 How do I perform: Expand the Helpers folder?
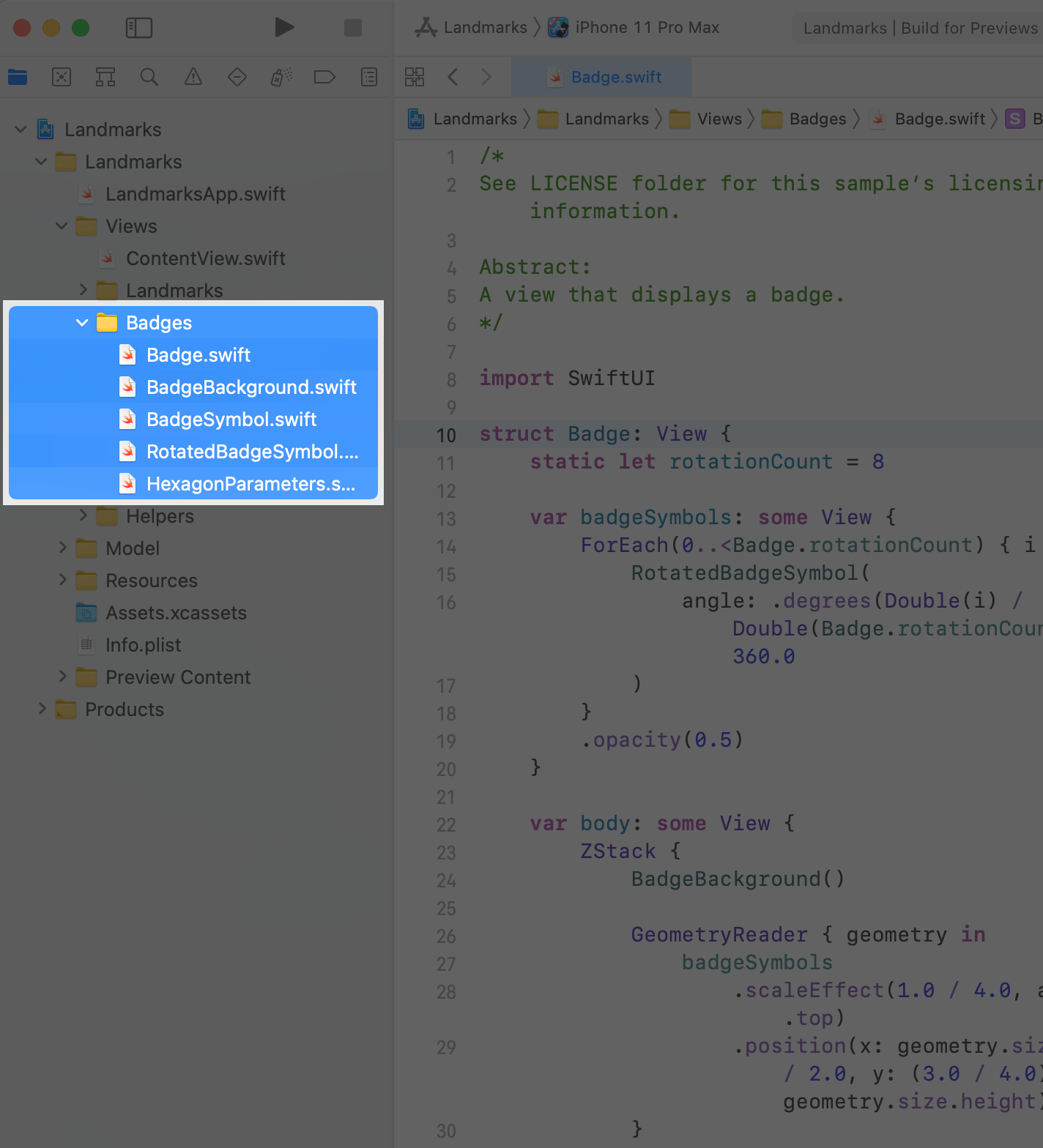pos(83,515)
